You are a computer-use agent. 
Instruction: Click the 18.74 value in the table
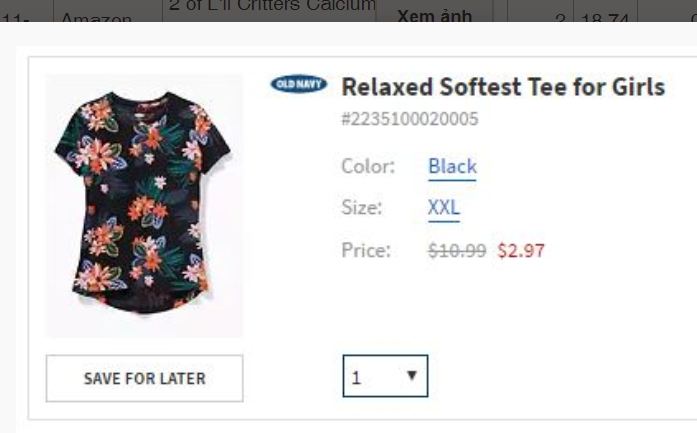[605, 17]
